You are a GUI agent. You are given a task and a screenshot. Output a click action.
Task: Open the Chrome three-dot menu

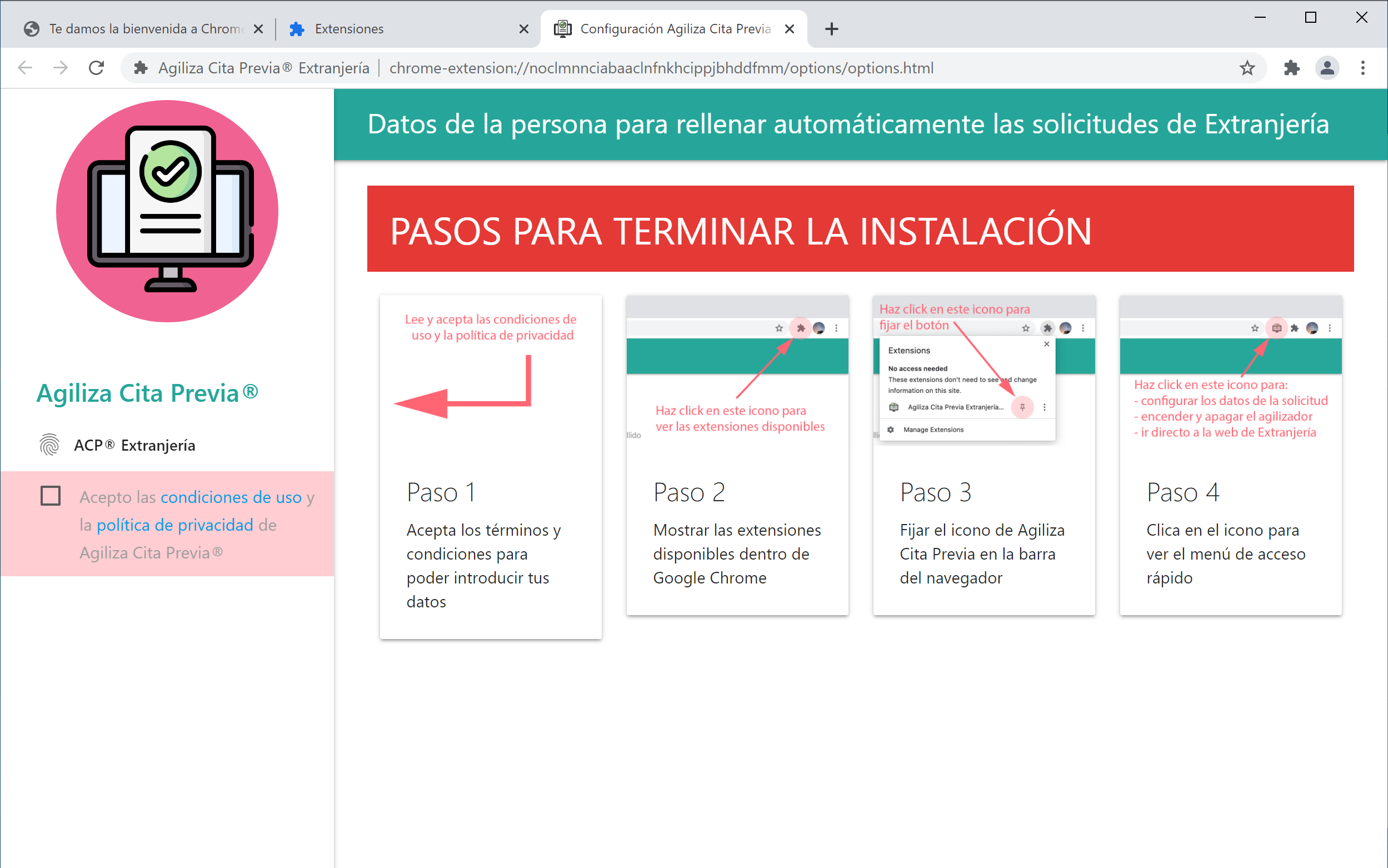point(1363,68)
